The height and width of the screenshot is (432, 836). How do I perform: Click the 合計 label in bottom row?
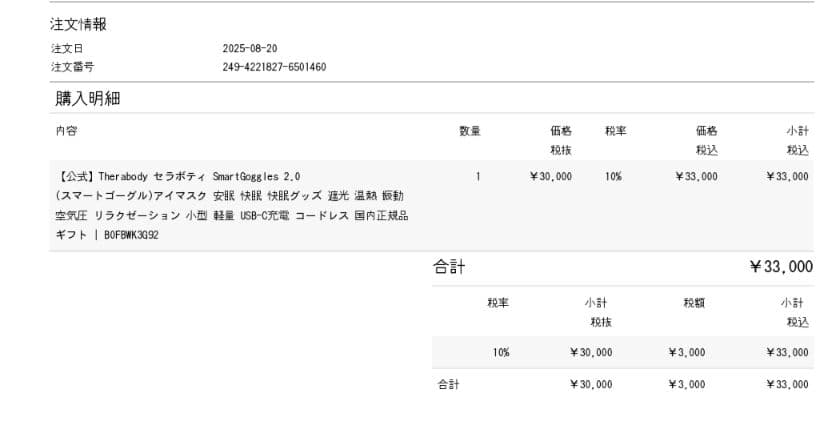click(447, 384)
